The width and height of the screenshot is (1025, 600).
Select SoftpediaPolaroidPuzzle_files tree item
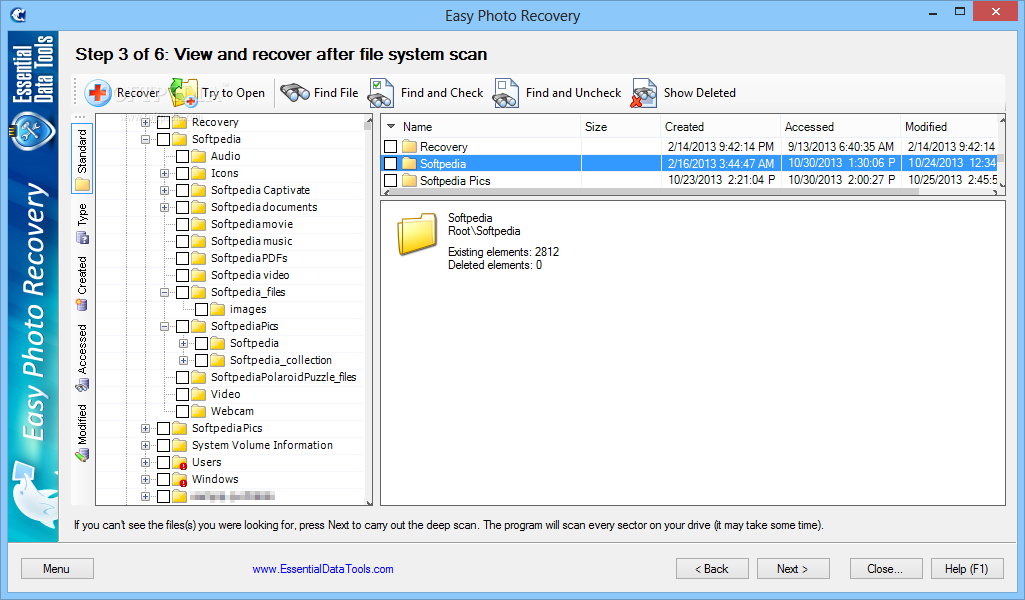pyautogui.click(x=284, y=377)
